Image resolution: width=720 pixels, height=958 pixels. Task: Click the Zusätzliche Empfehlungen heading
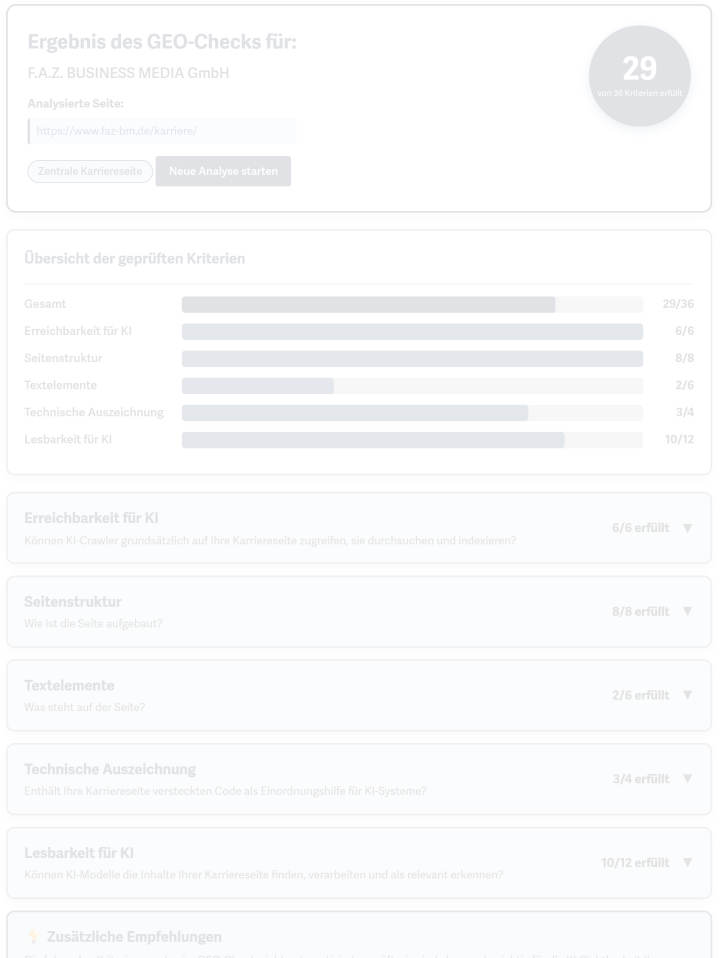pos(134,937)
